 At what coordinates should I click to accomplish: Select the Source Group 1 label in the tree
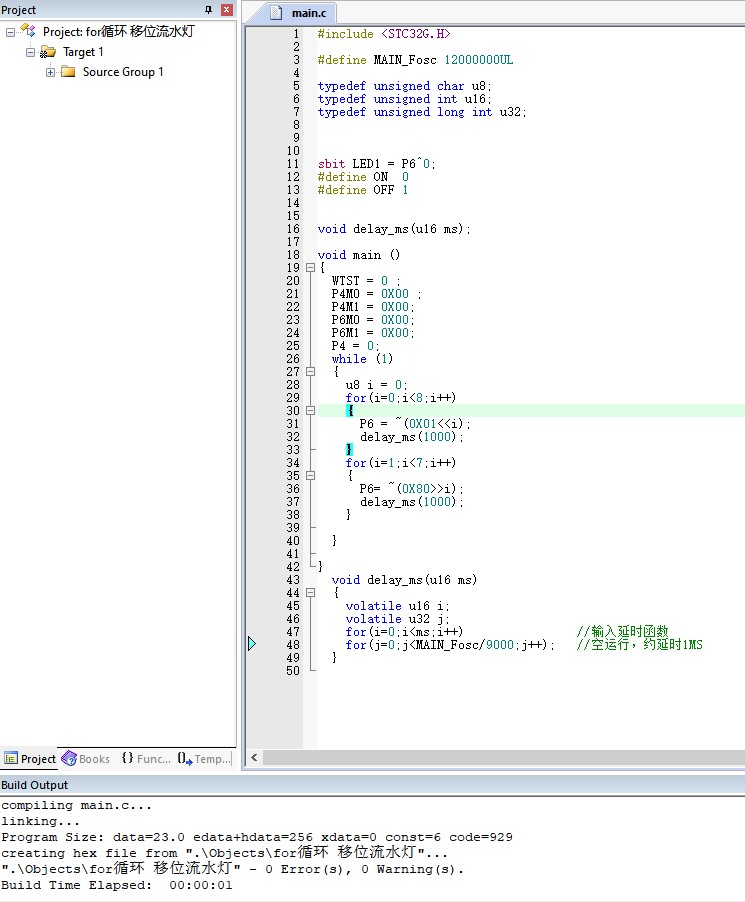(123, 72)
